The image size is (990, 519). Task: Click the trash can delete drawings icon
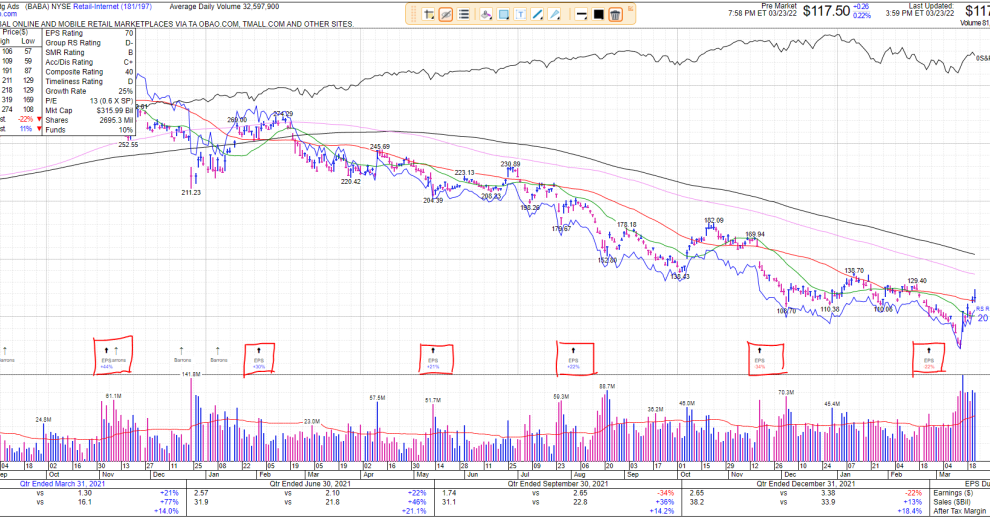coord(616,14)
